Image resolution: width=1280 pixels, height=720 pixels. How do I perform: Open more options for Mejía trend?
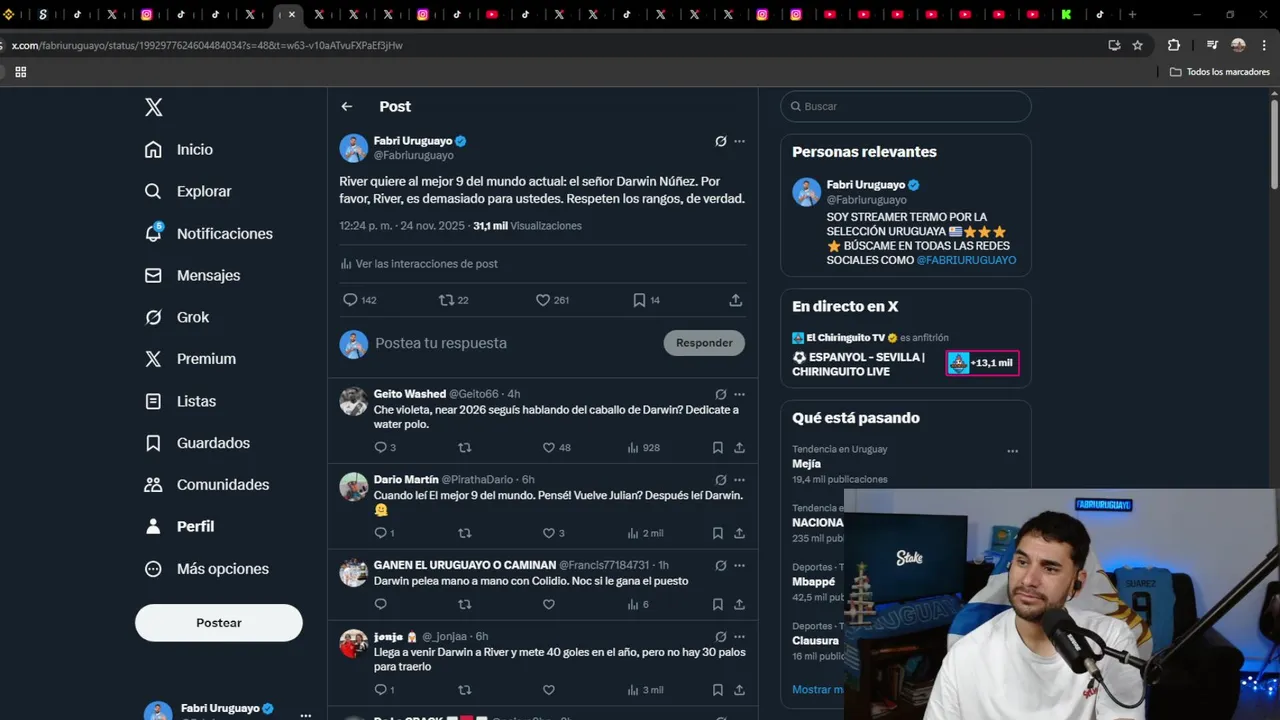[1012, 451]
